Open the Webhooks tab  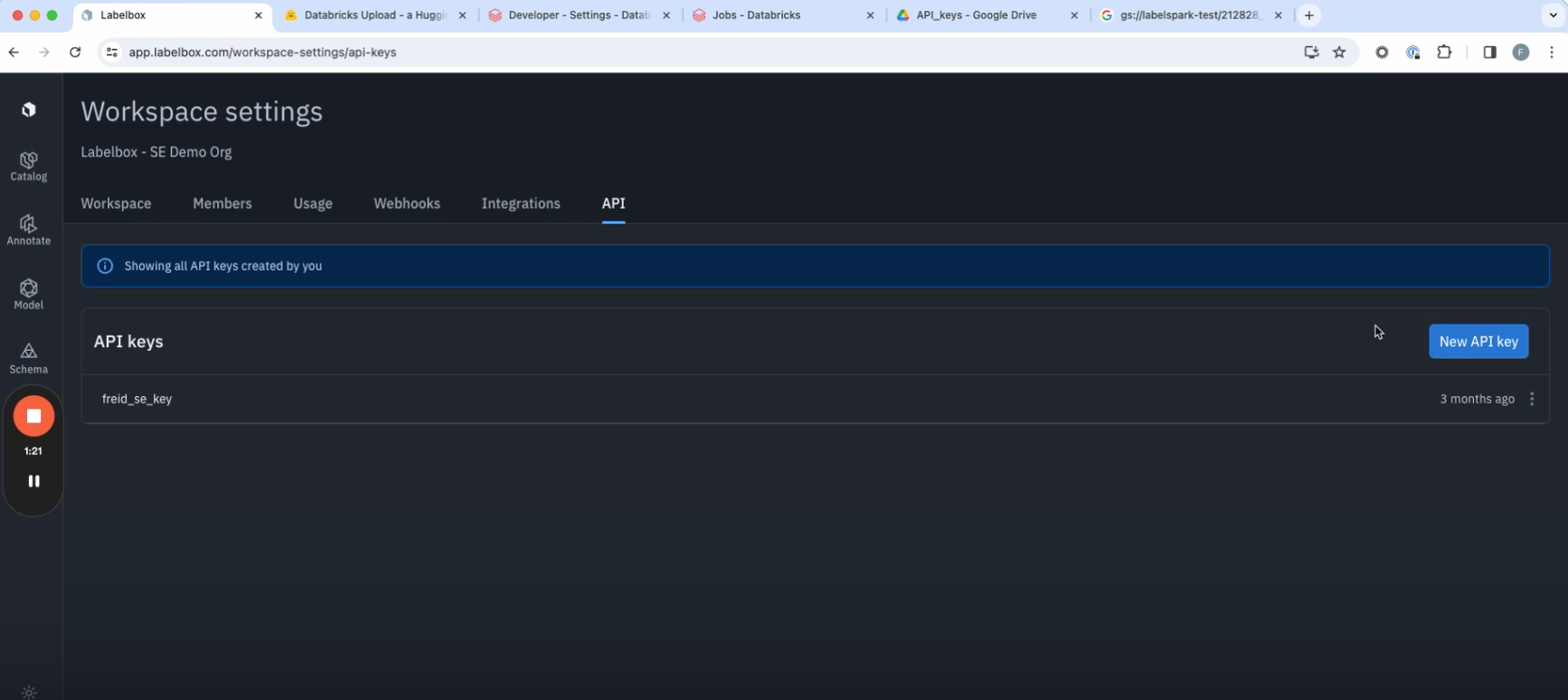click(x=407, y=203)
